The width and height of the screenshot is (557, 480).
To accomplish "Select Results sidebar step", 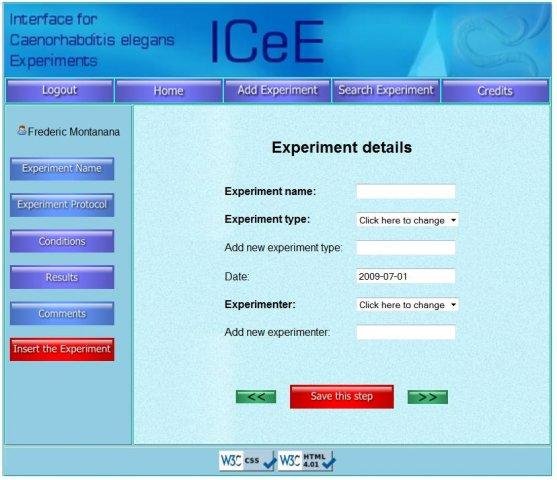I will click(62, 277).
